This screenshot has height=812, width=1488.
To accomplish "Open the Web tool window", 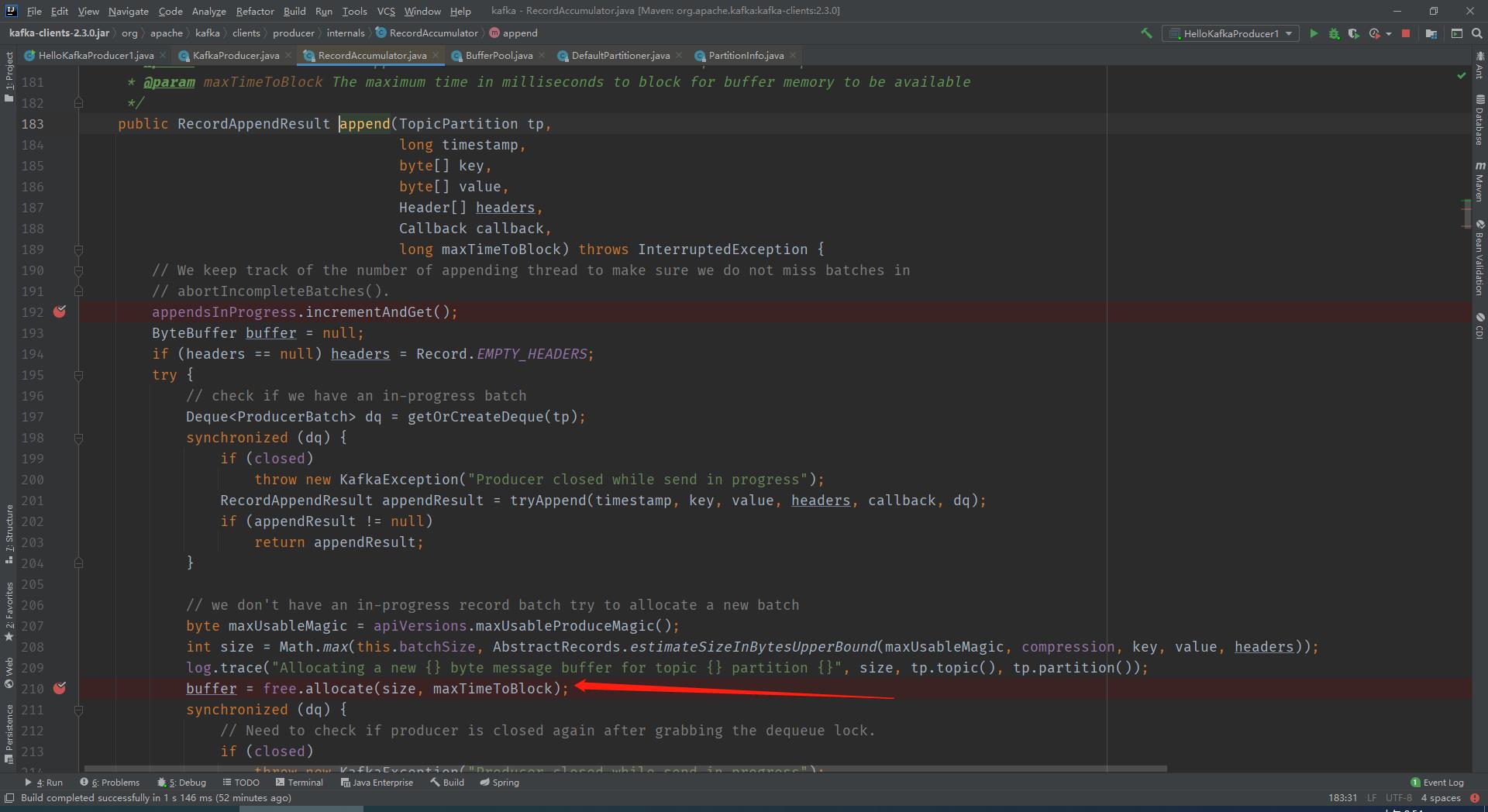I will (9, 673).
